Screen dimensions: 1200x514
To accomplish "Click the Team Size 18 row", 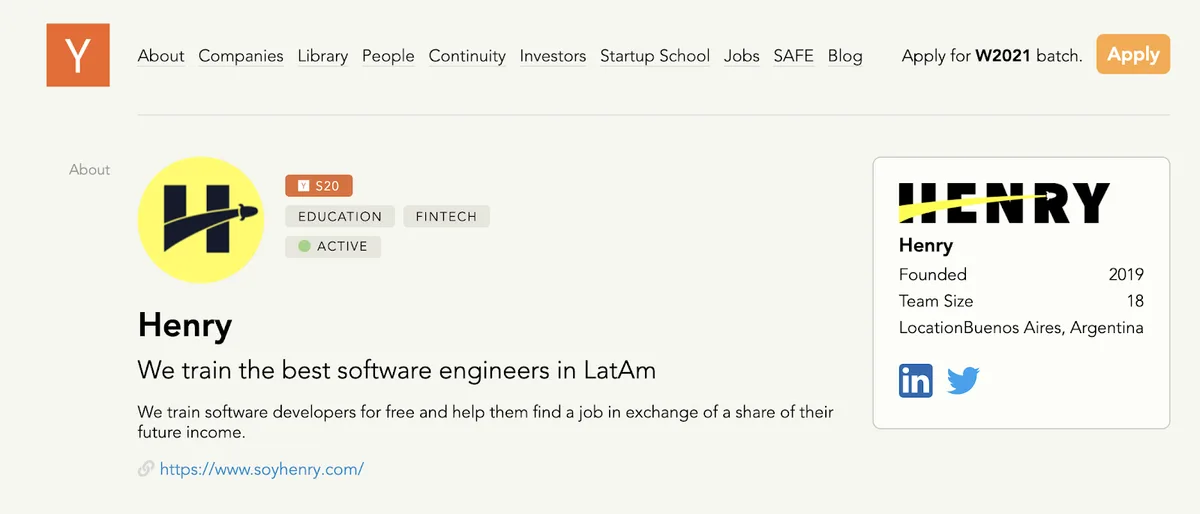I will click(1021, 301).
